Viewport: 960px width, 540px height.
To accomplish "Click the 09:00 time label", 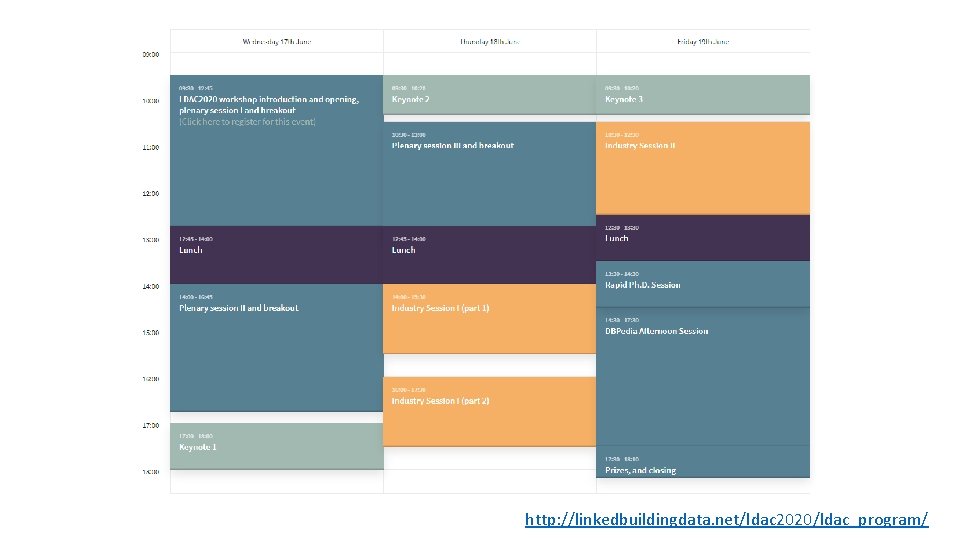I will (151, 54).
